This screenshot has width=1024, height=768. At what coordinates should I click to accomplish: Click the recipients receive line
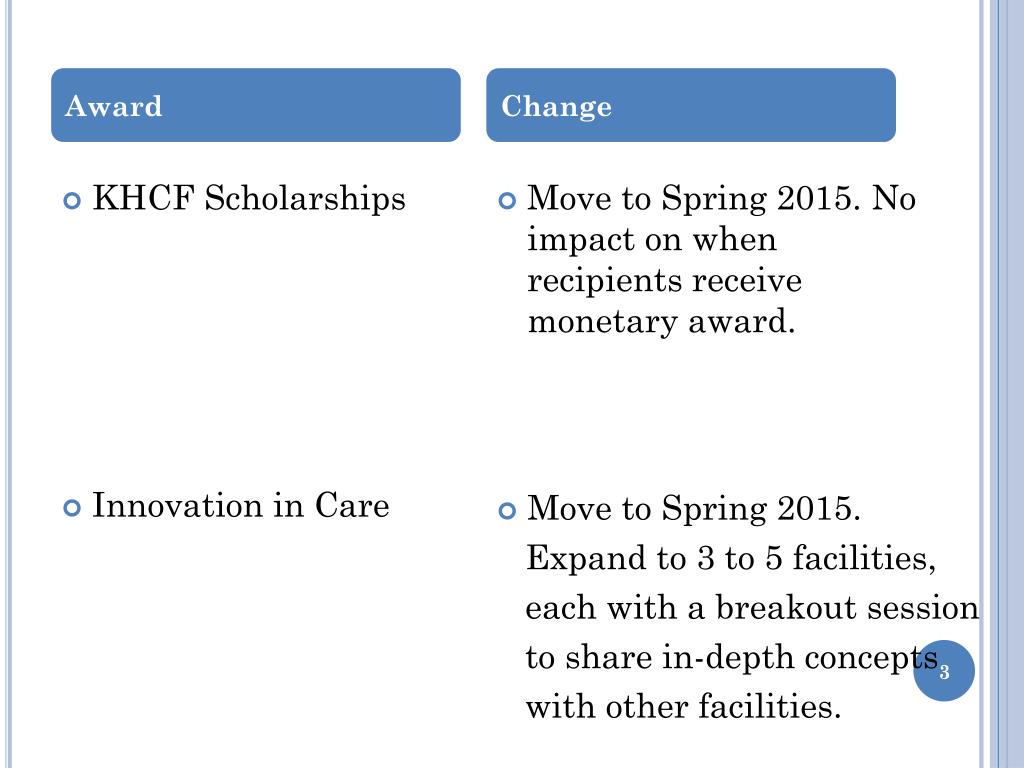pos(664,281)
